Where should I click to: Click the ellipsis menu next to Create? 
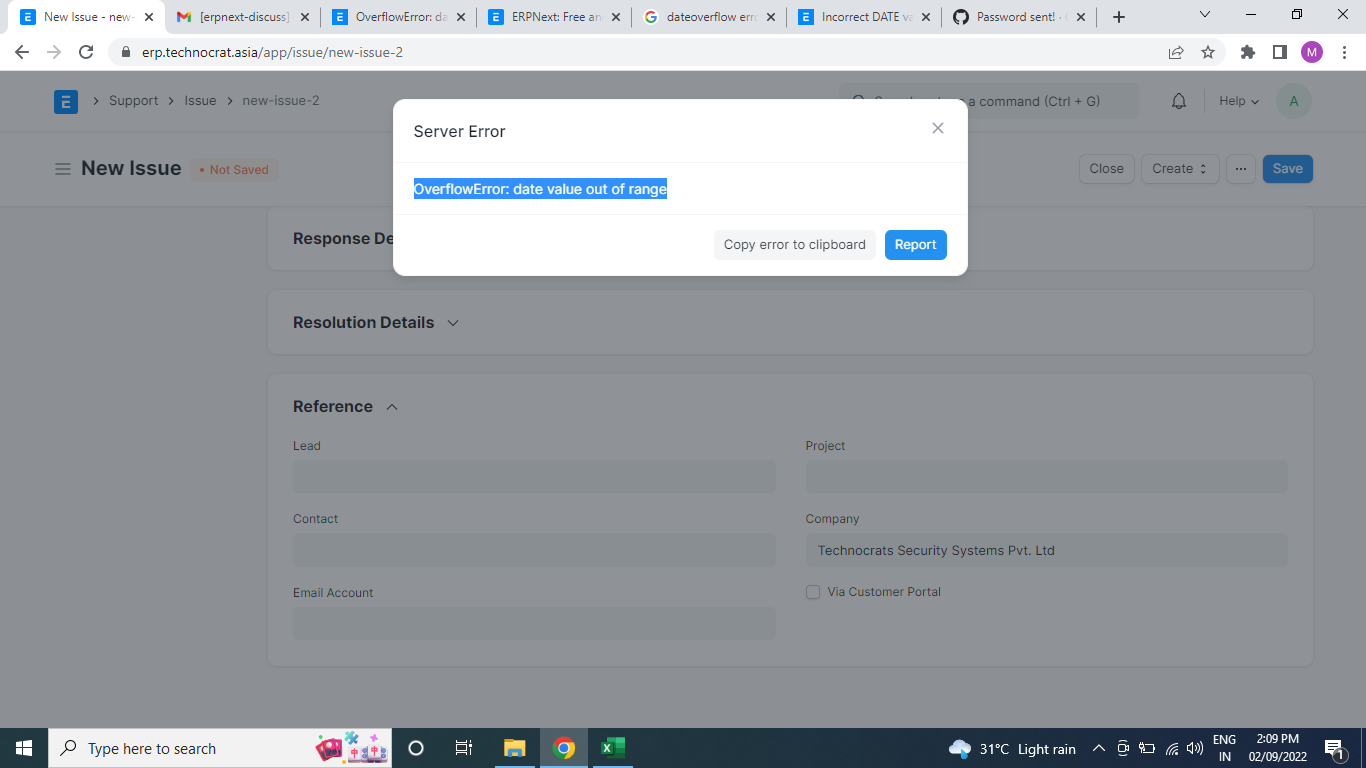click(x=1240, y=168)
